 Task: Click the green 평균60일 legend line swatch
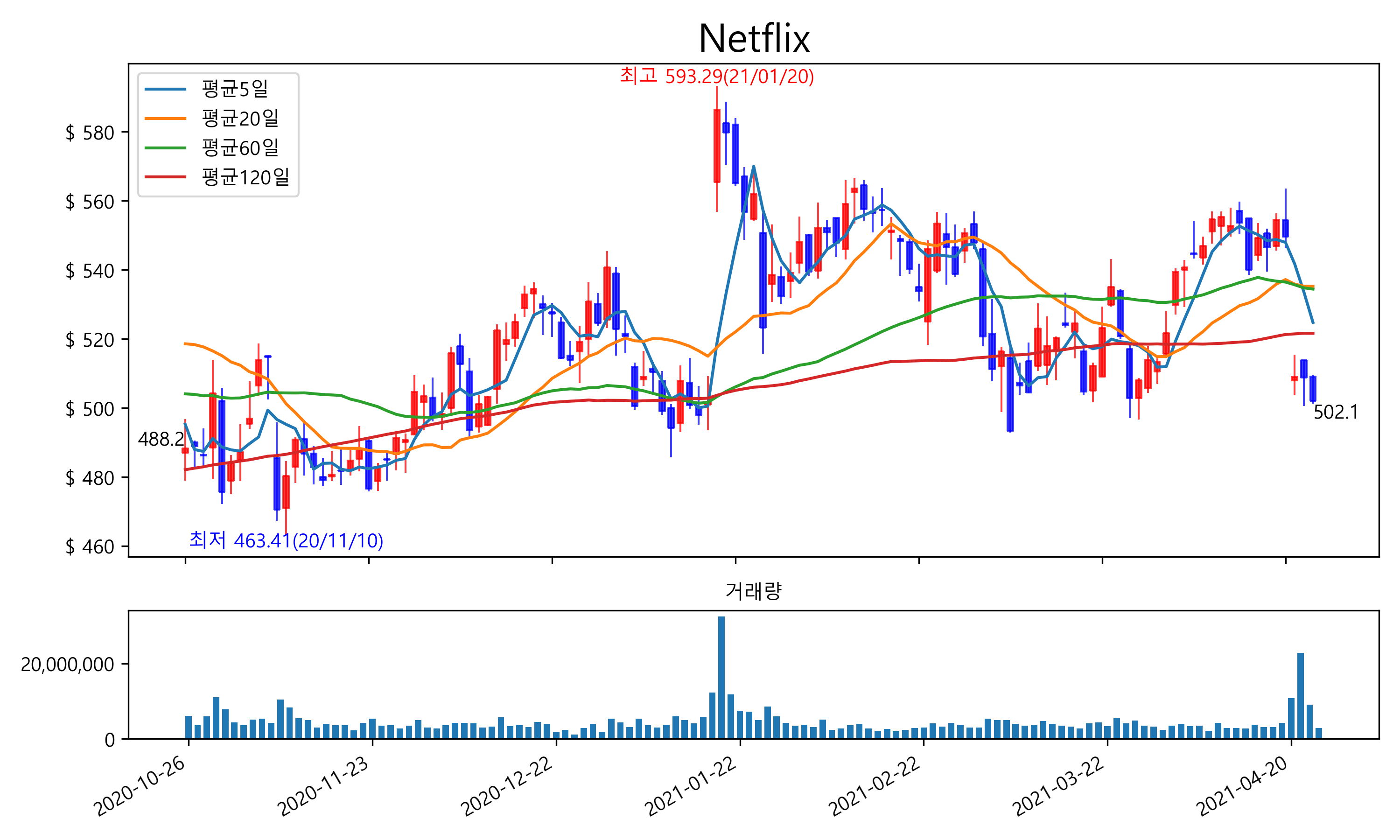[165, 148]
